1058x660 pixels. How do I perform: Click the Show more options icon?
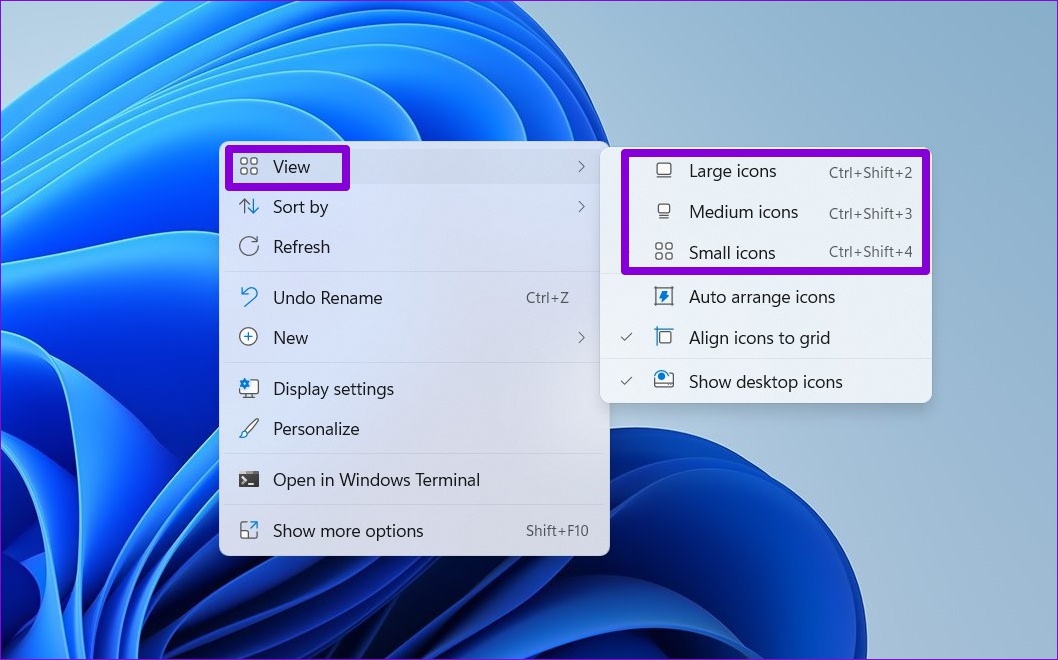(249, 530)
